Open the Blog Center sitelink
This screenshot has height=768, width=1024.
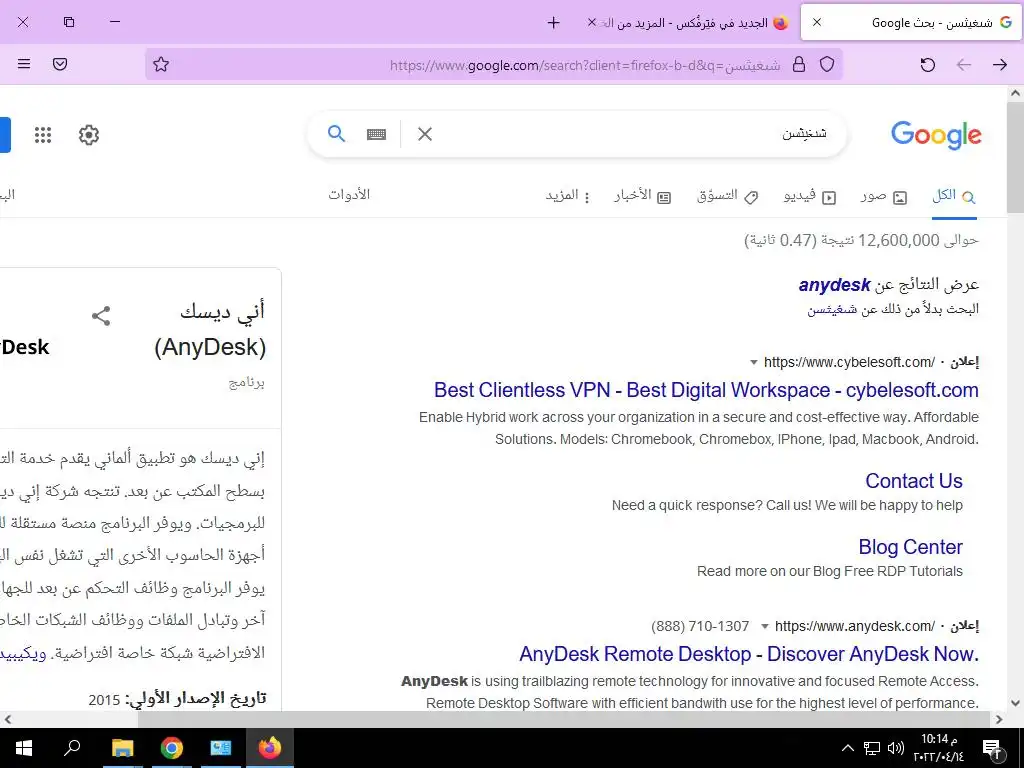click(910, 547)
